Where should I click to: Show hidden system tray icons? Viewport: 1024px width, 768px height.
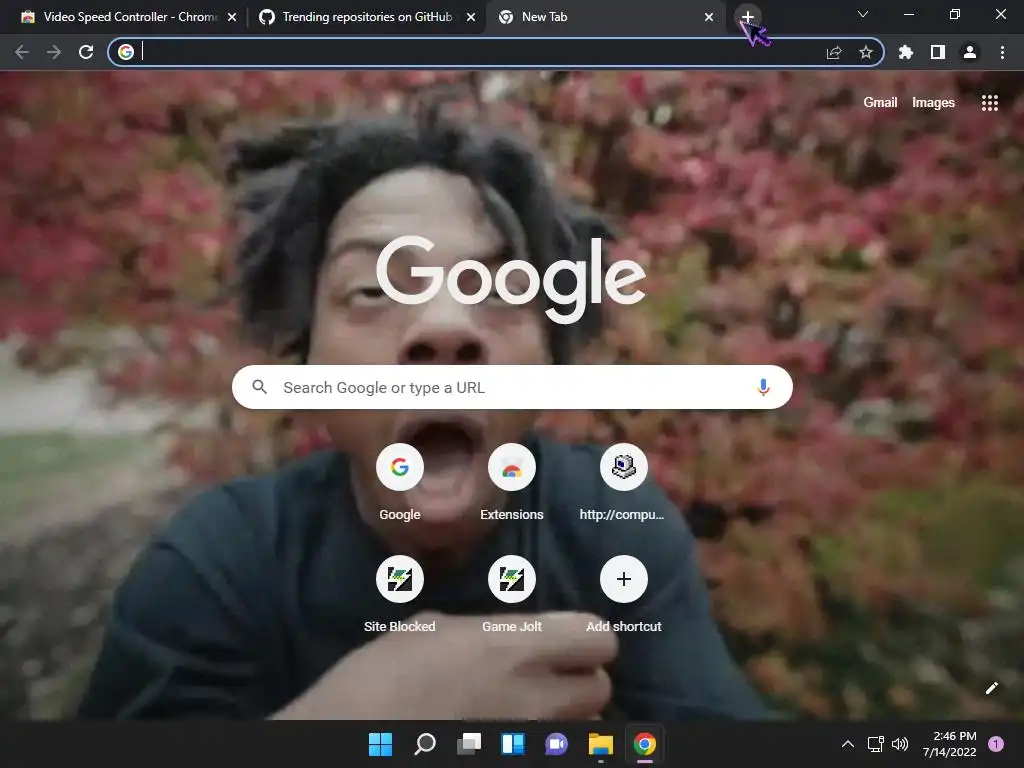[x=848, y=744]
